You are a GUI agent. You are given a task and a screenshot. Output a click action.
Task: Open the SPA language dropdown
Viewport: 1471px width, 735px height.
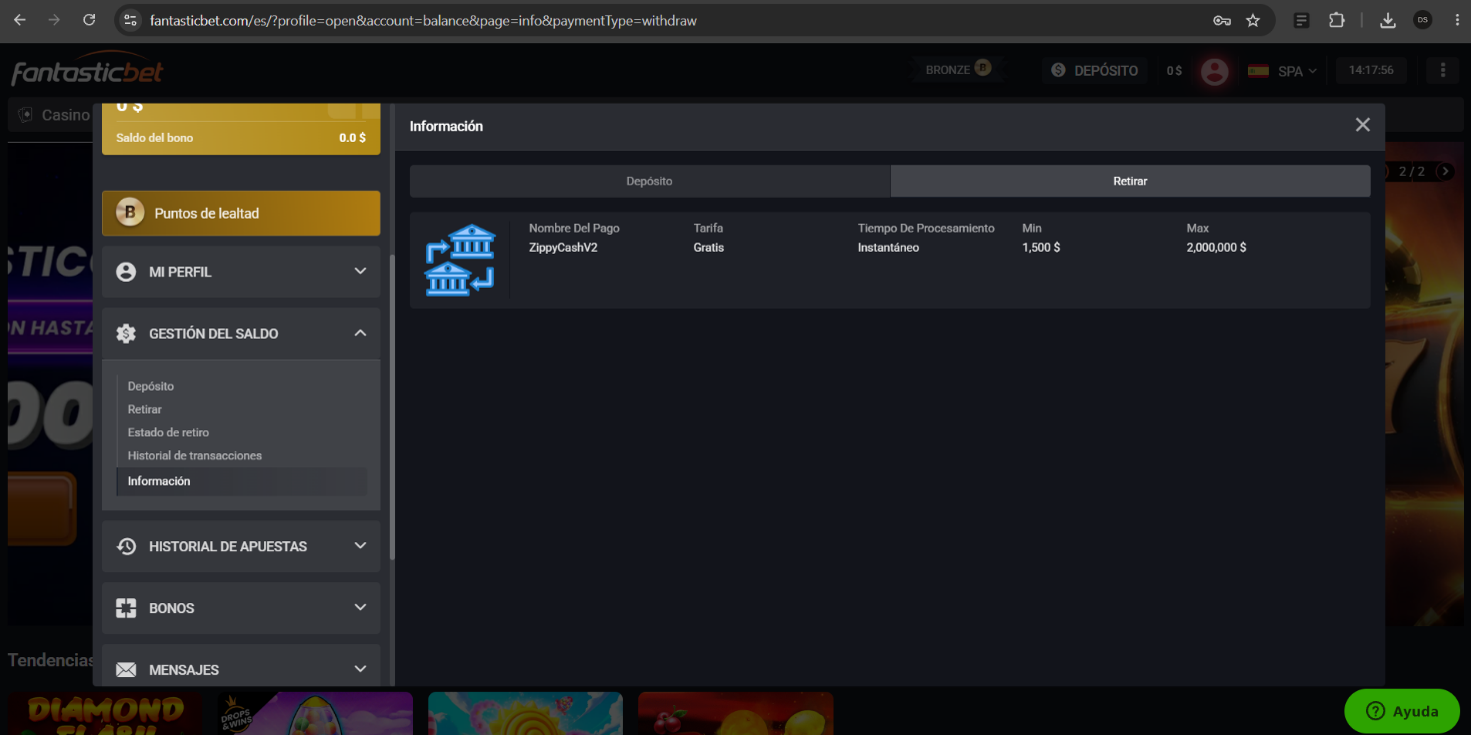click(x=1283, y=71)
